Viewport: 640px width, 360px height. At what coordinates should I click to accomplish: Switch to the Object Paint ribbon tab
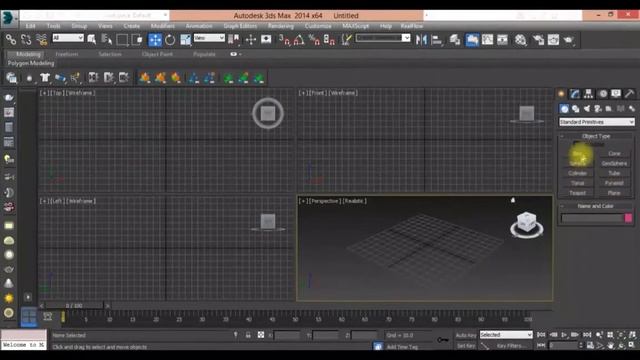coord(157,54)
